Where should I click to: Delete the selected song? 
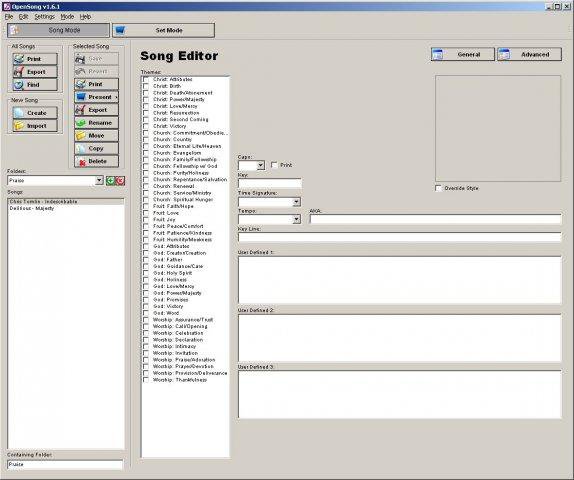97,161
